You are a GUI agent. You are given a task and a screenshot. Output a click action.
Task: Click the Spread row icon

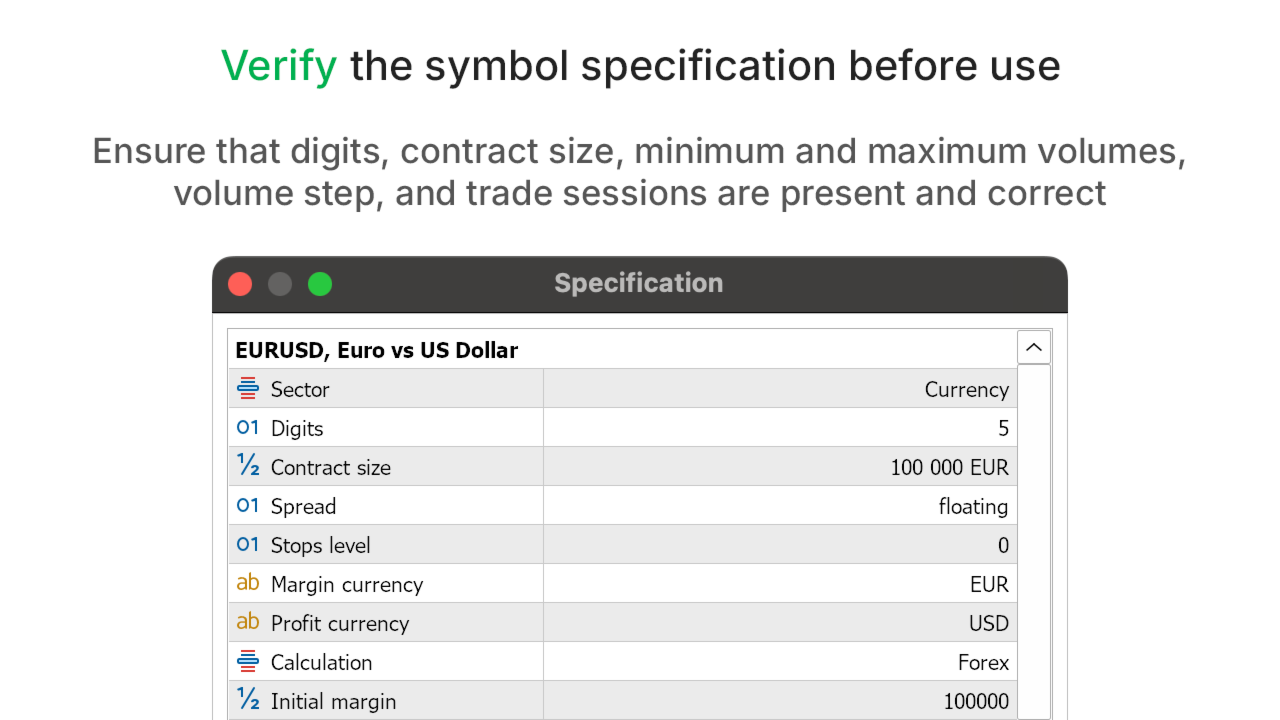click(248, 506)
